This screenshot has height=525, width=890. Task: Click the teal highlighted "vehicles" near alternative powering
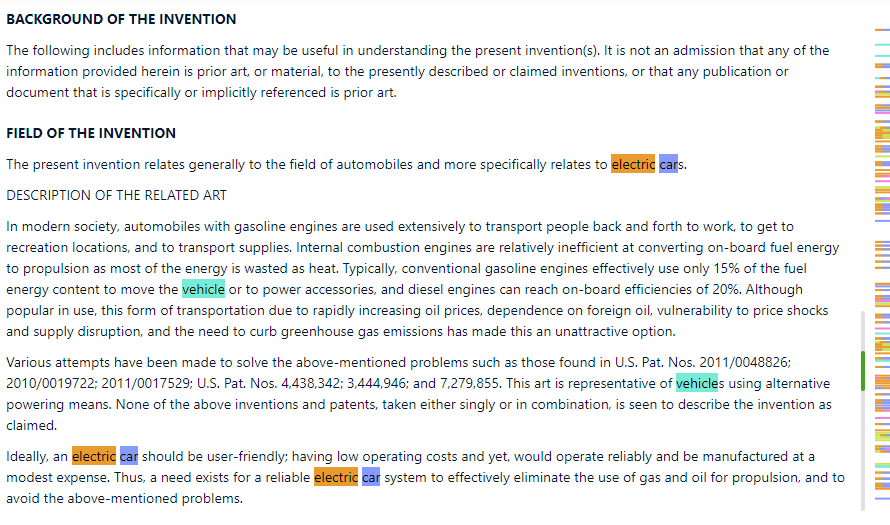pos(696,383)
